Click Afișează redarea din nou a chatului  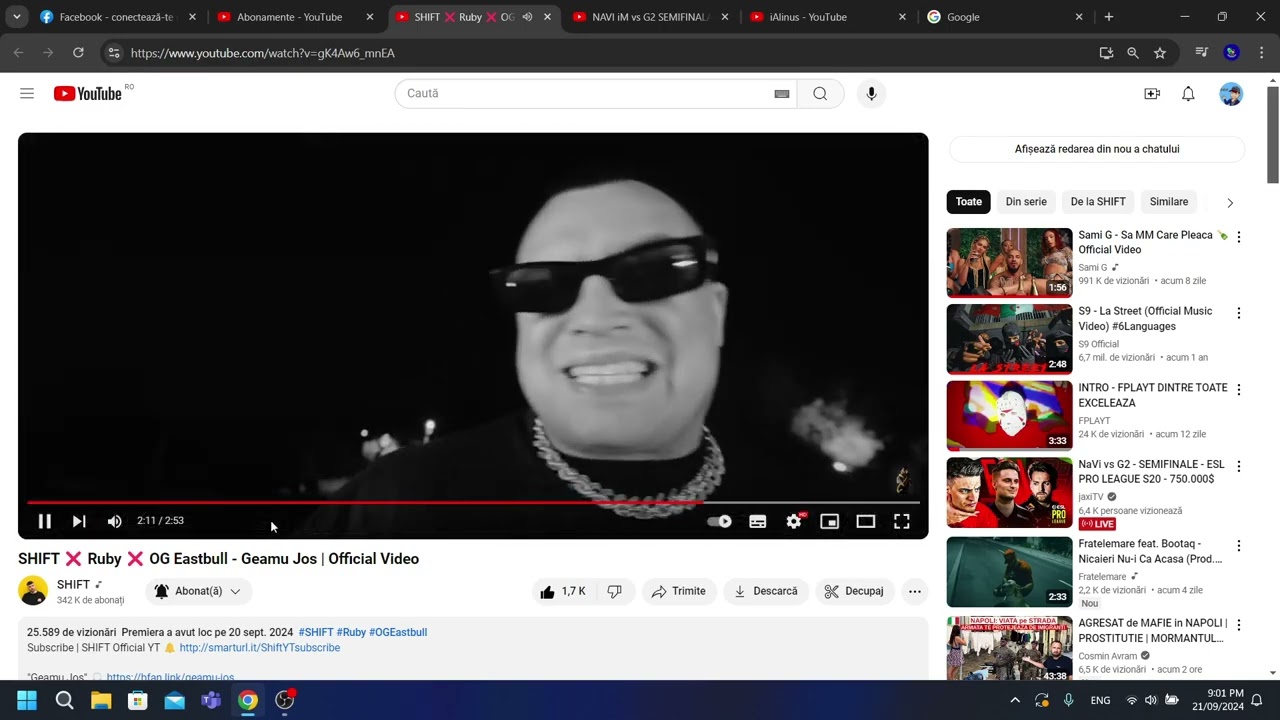1097,149
